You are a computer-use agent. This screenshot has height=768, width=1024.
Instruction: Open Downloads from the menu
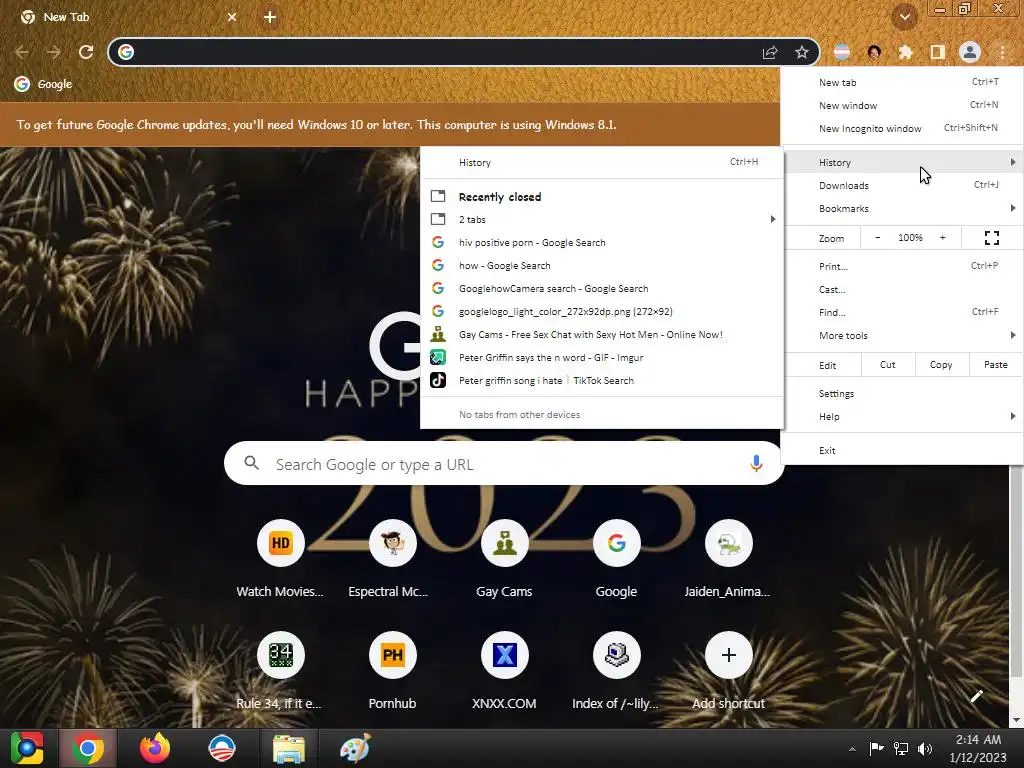coord(902,185)
